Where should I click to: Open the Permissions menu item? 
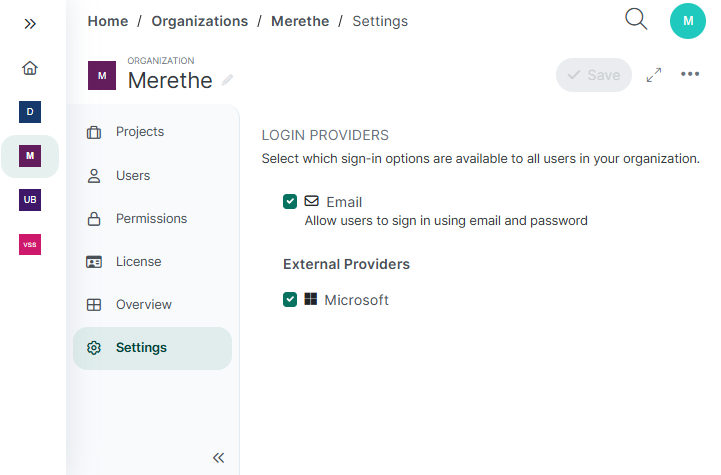click(153, 219)
